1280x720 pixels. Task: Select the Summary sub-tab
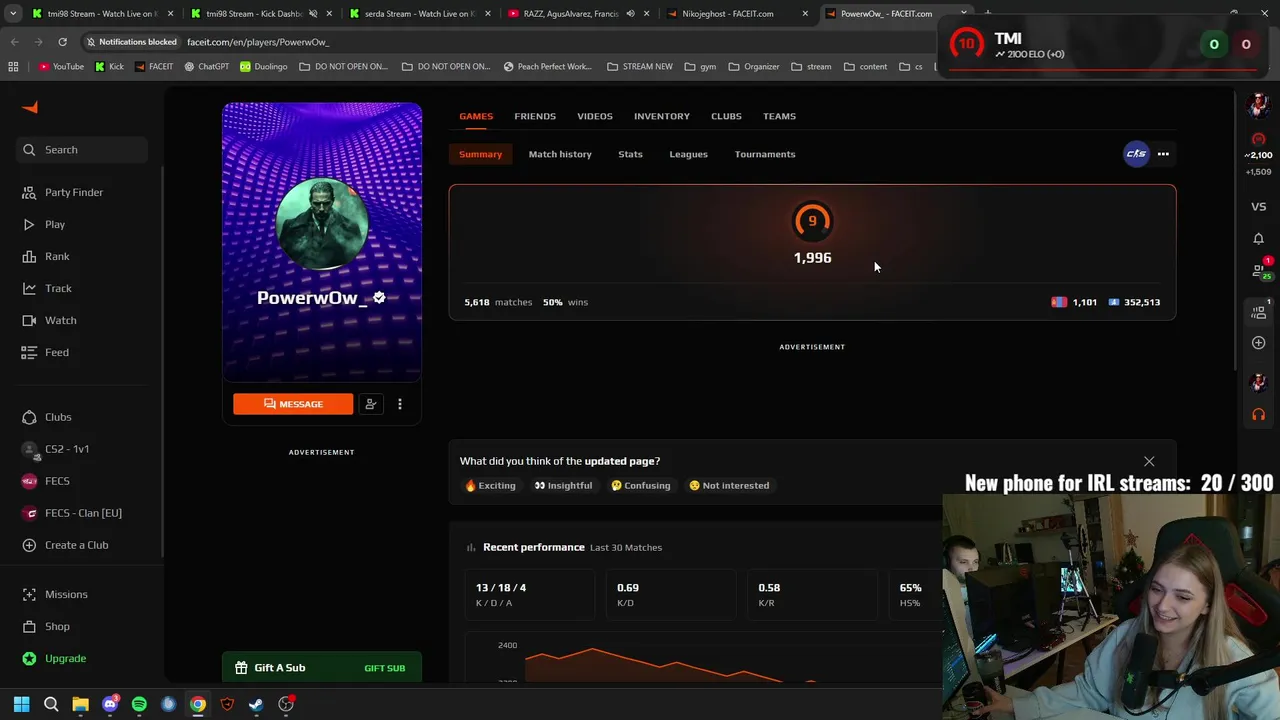[480, 154]
